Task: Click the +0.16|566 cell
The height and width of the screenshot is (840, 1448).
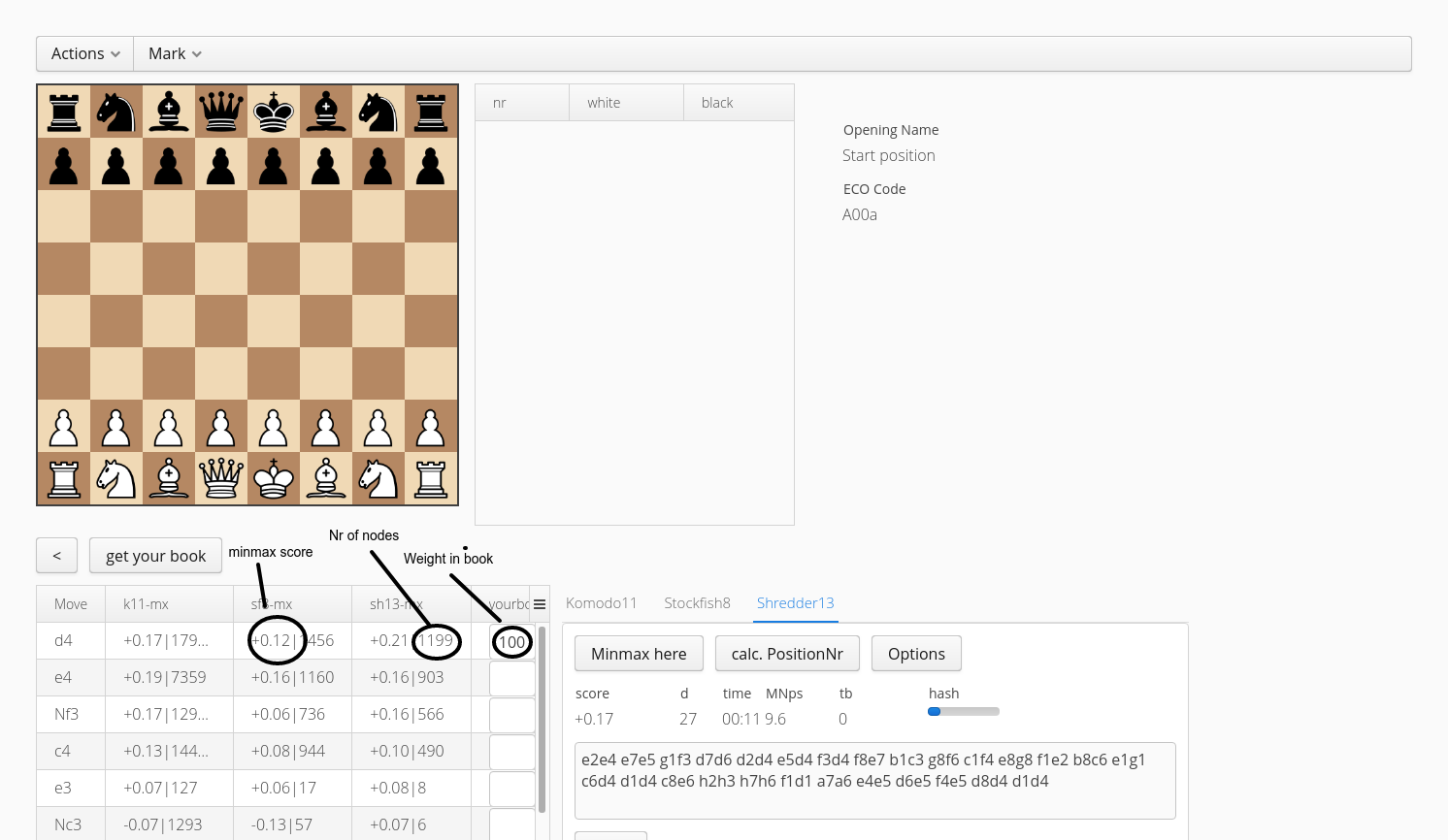Action: point(411,715)
